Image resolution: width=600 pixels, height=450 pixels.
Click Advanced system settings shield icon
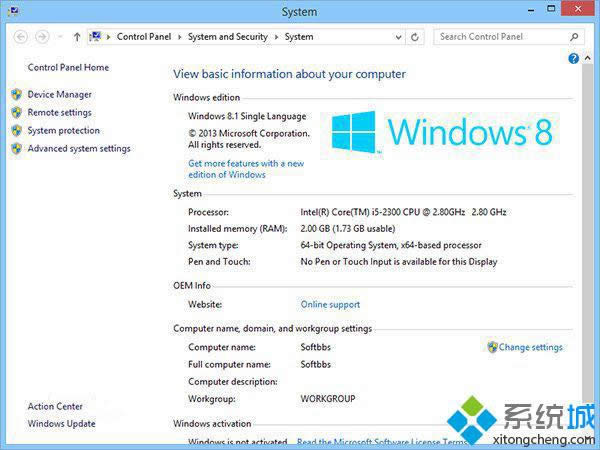(x=16, y=148)
